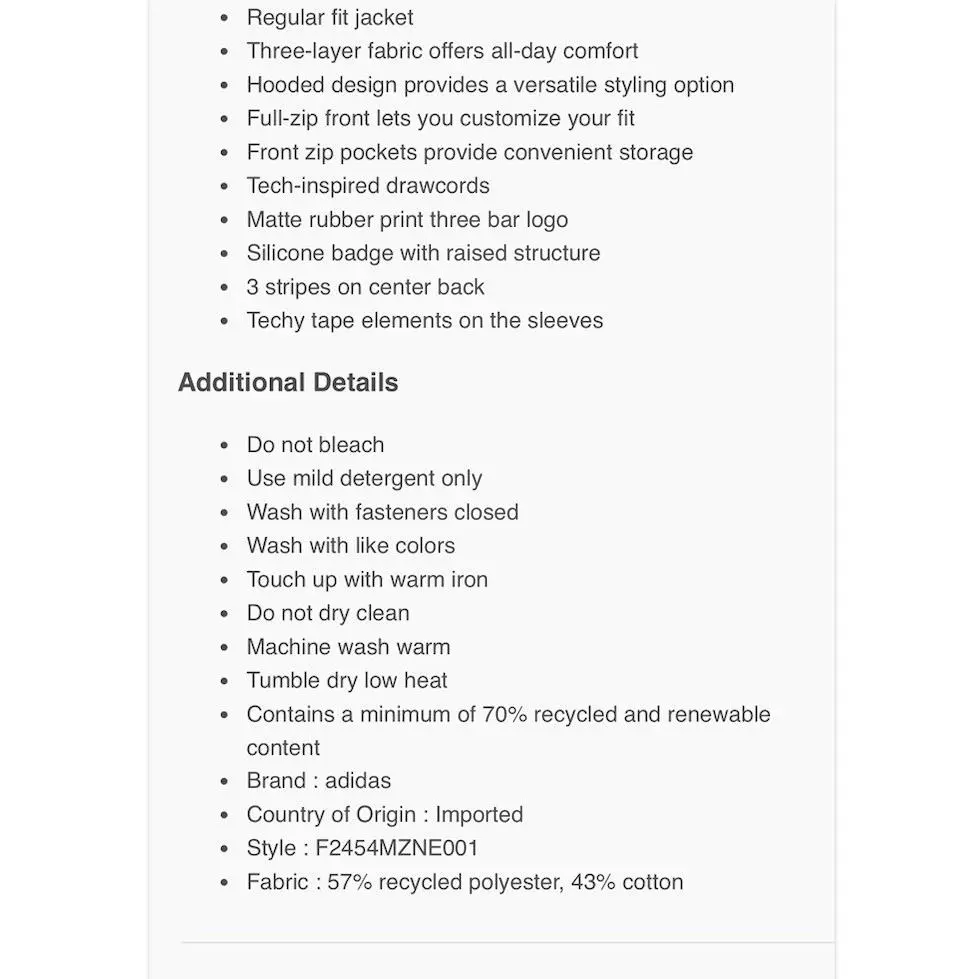Click 'Tumble dry low heat' text
This screenshot has height=979, width=979.
(x=347, y=681)
